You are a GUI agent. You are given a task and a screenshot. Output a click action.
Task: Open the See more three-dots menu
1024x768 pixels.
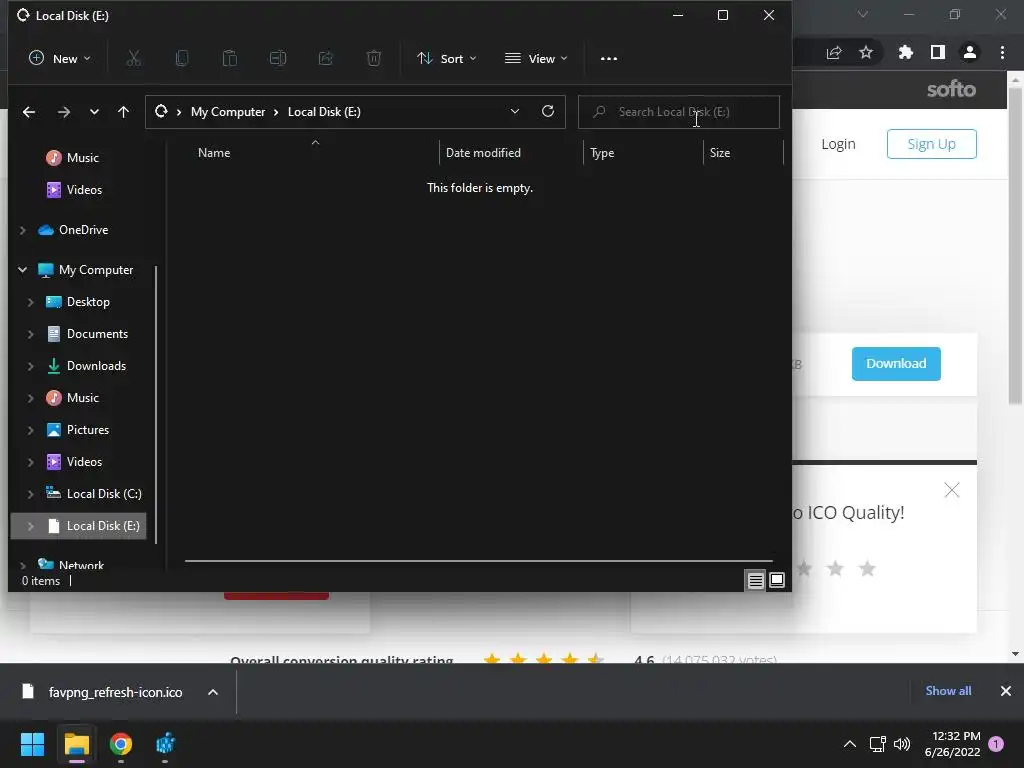click(609, 58)
